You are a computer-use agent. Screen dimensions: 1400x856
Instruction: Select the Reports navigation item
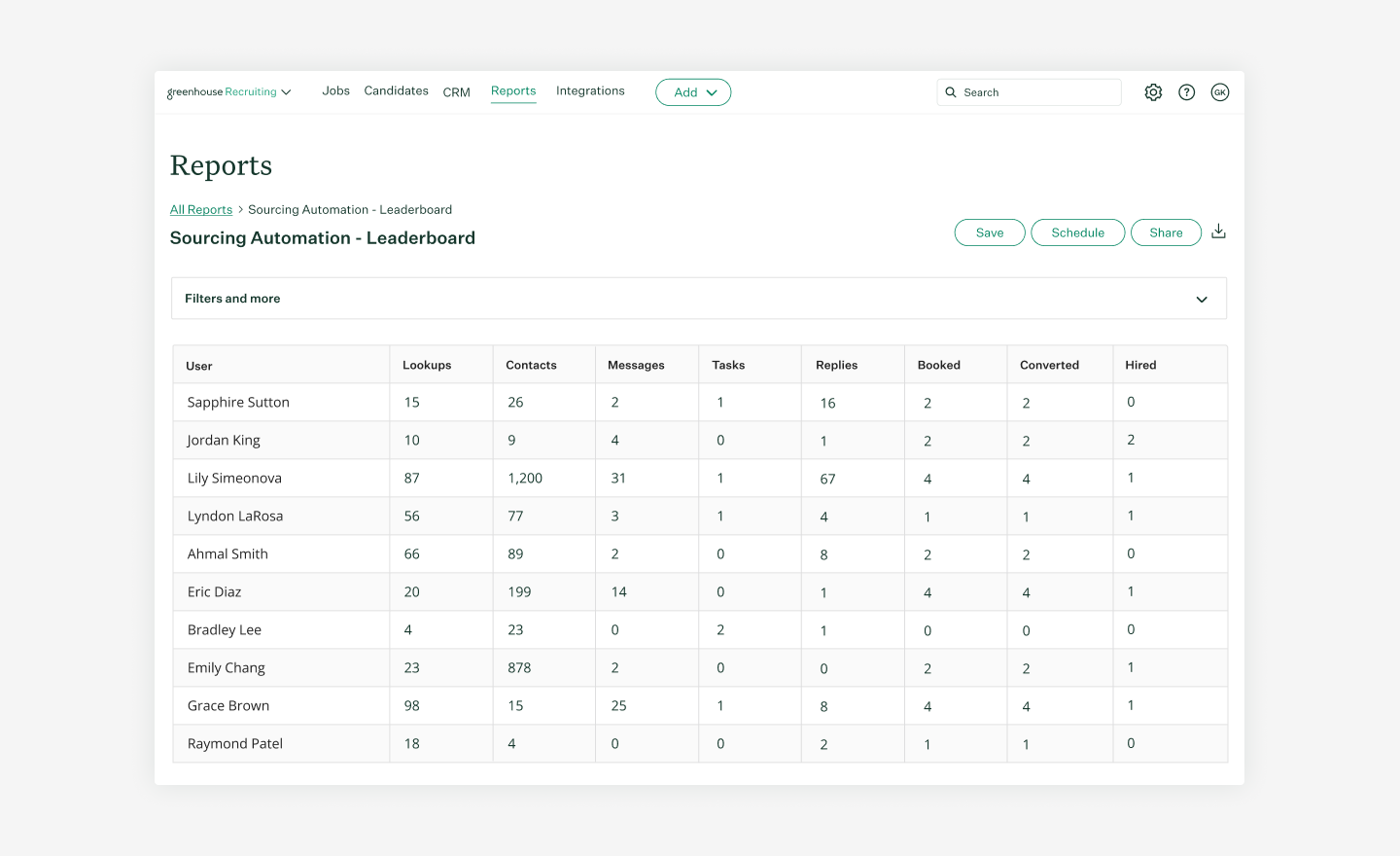(x=513, y=90)
